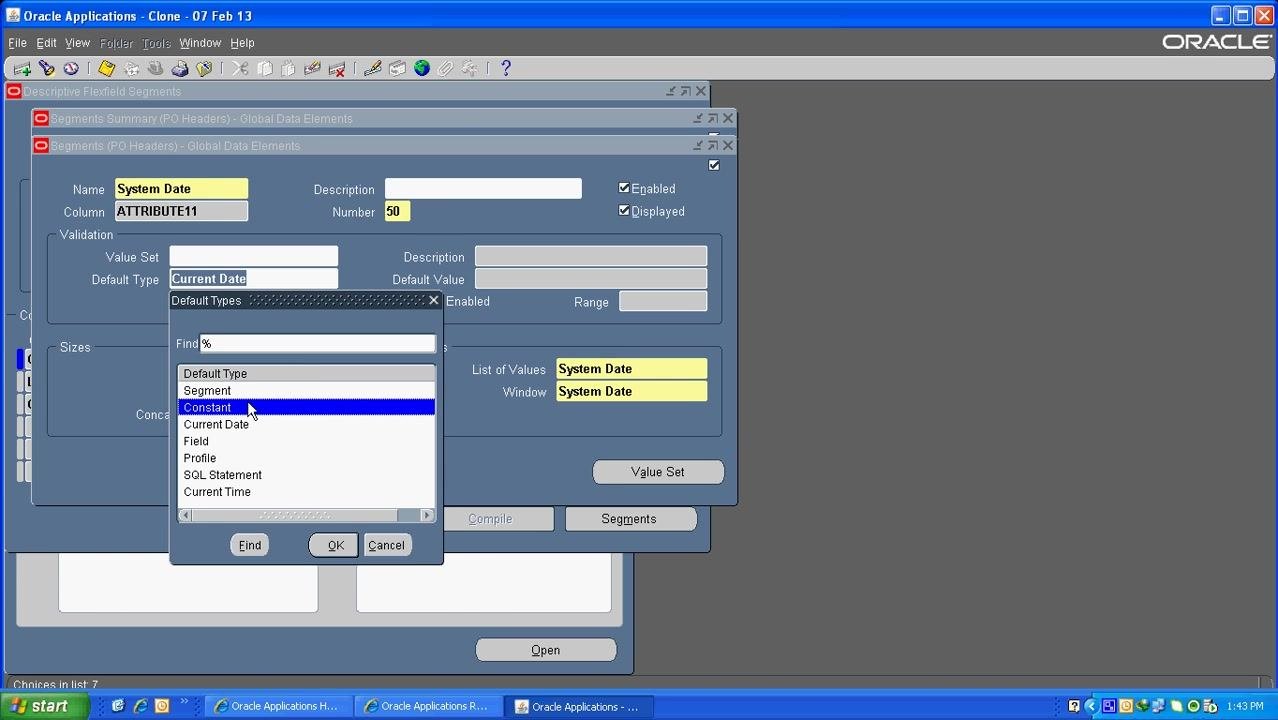The width and height of the screenshot is (1278, 720).
Task: Select Current Date in the list
Action: (306, 425)
